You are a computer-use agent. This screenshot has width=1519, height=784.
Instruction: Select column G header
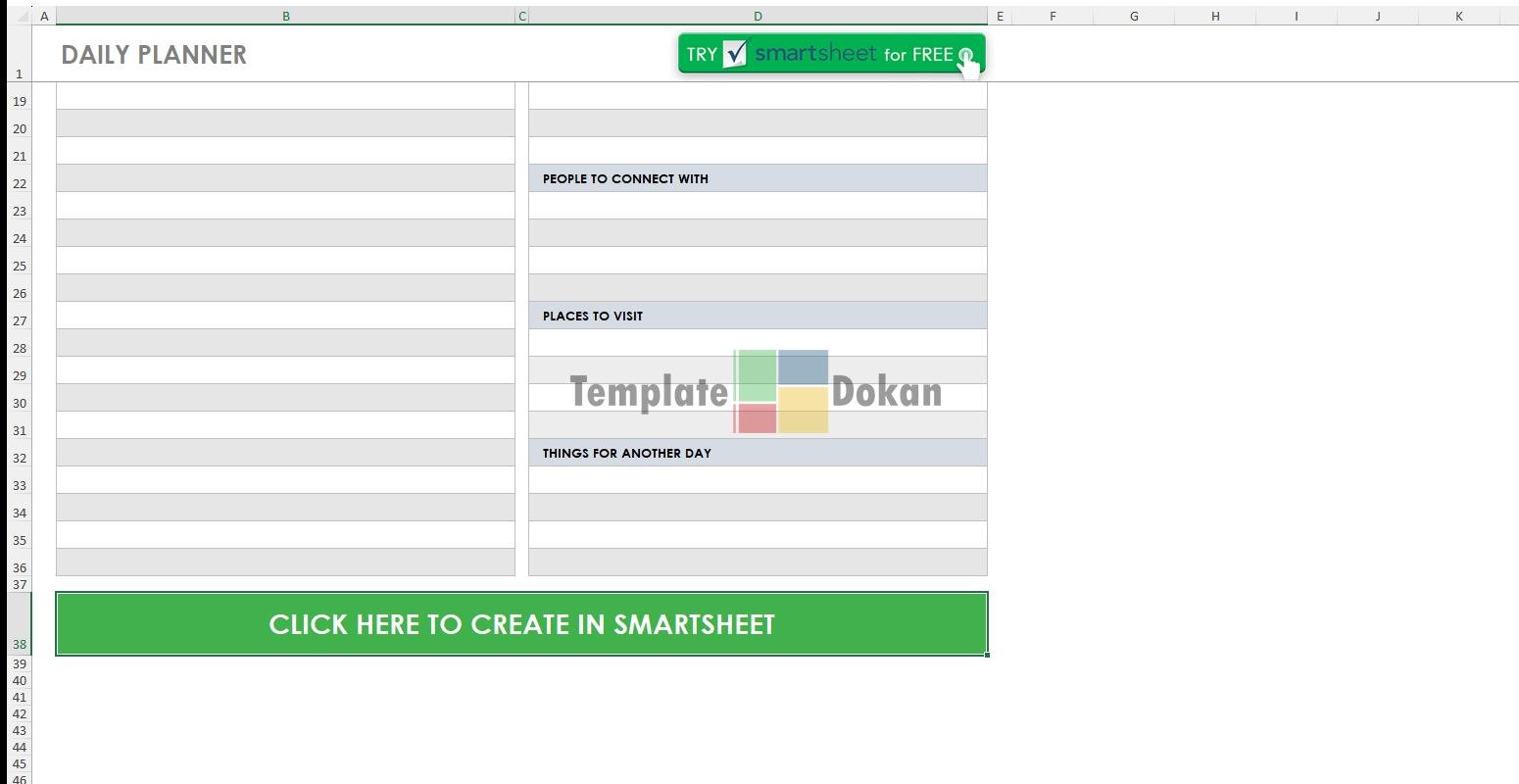(x=1134, y=16)
